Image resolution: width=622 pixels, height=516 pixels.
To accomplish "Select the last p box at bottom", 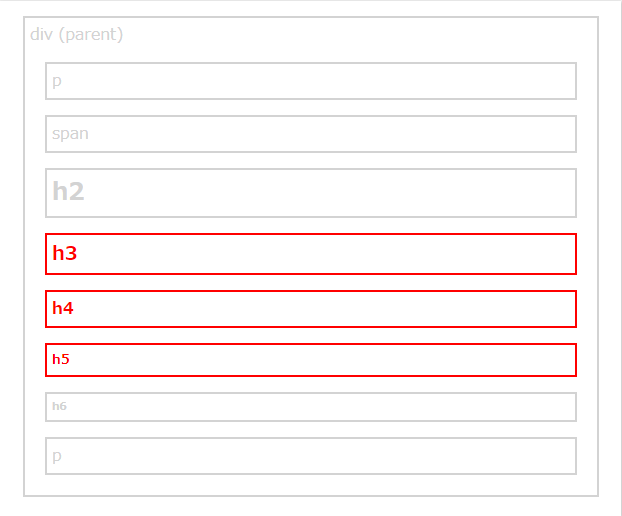I will point(310,456).
